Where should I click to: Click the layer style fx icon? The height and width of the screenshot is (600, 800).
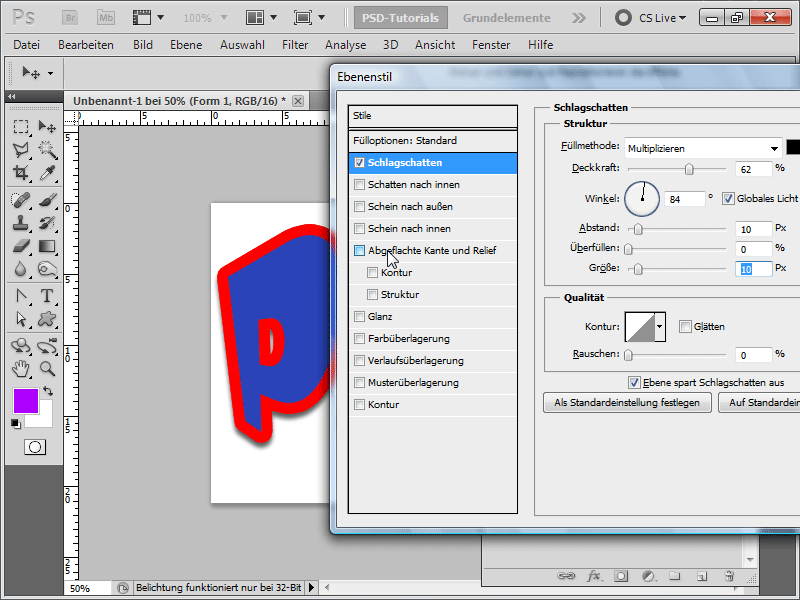[x=593, y=576]
